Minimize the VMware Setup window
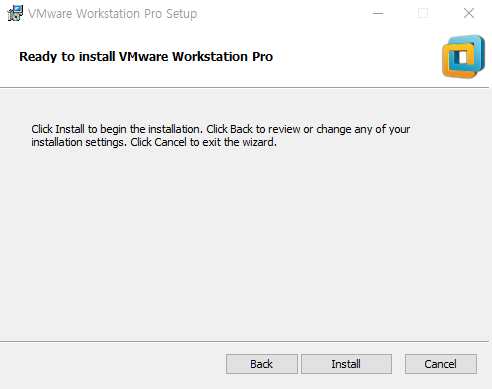This screenshot has width=492, height=389. click(378, 13)
